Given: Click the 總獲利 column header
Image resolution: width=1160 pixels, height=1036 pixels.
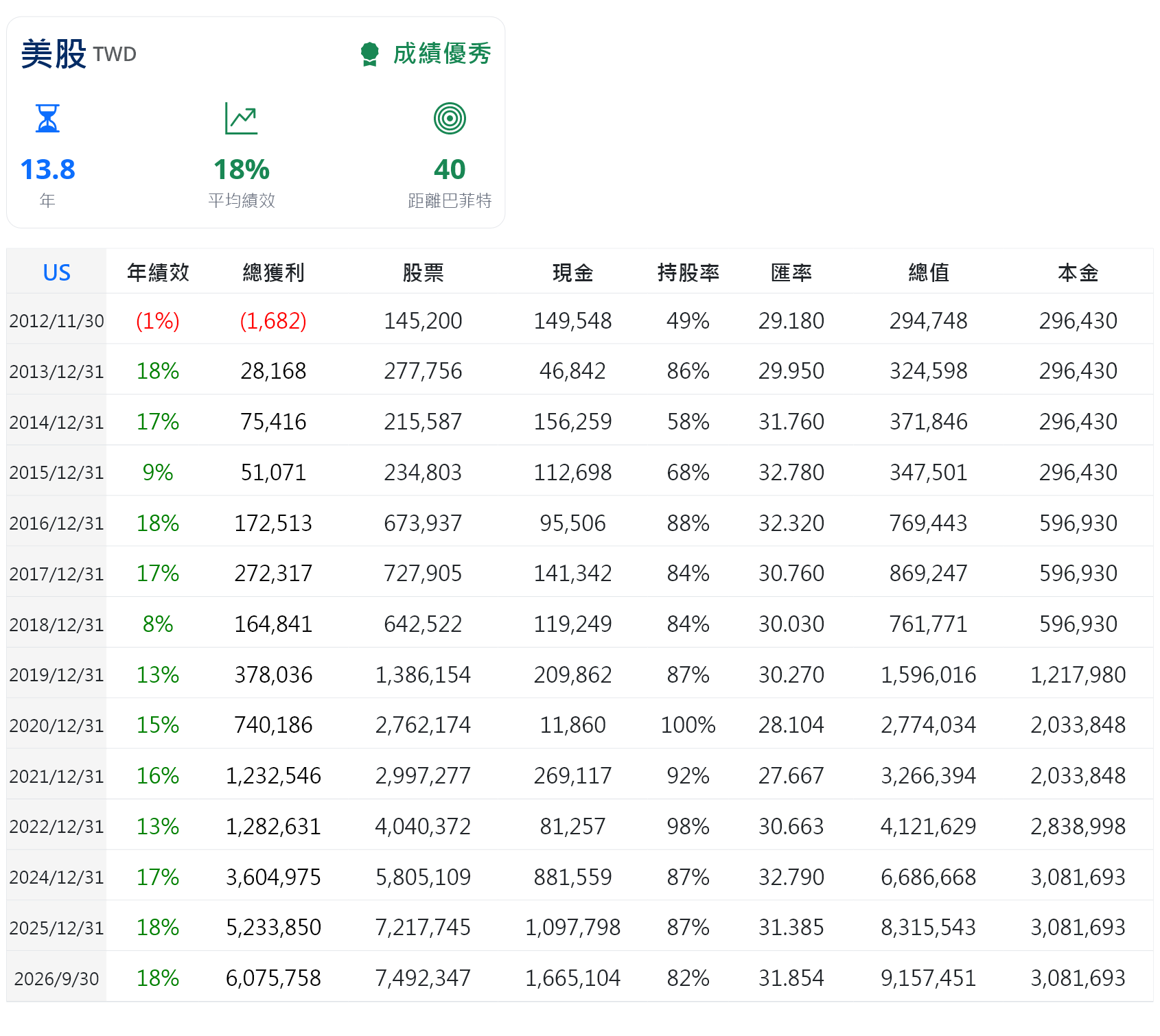Looking at the screenshot, I should pyautogui.click(x=273, y=272).
